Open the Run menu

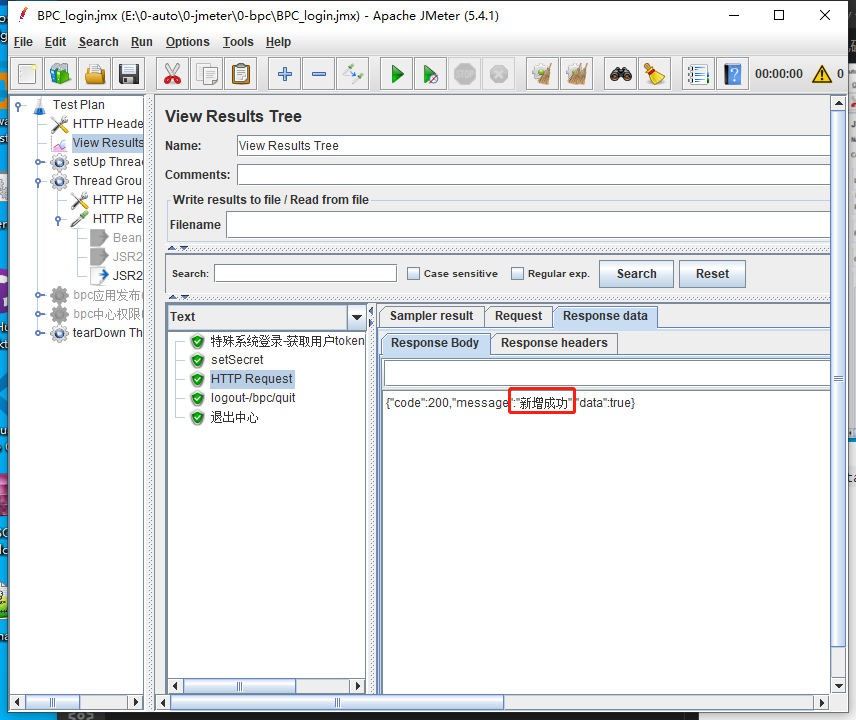point(141,42)
